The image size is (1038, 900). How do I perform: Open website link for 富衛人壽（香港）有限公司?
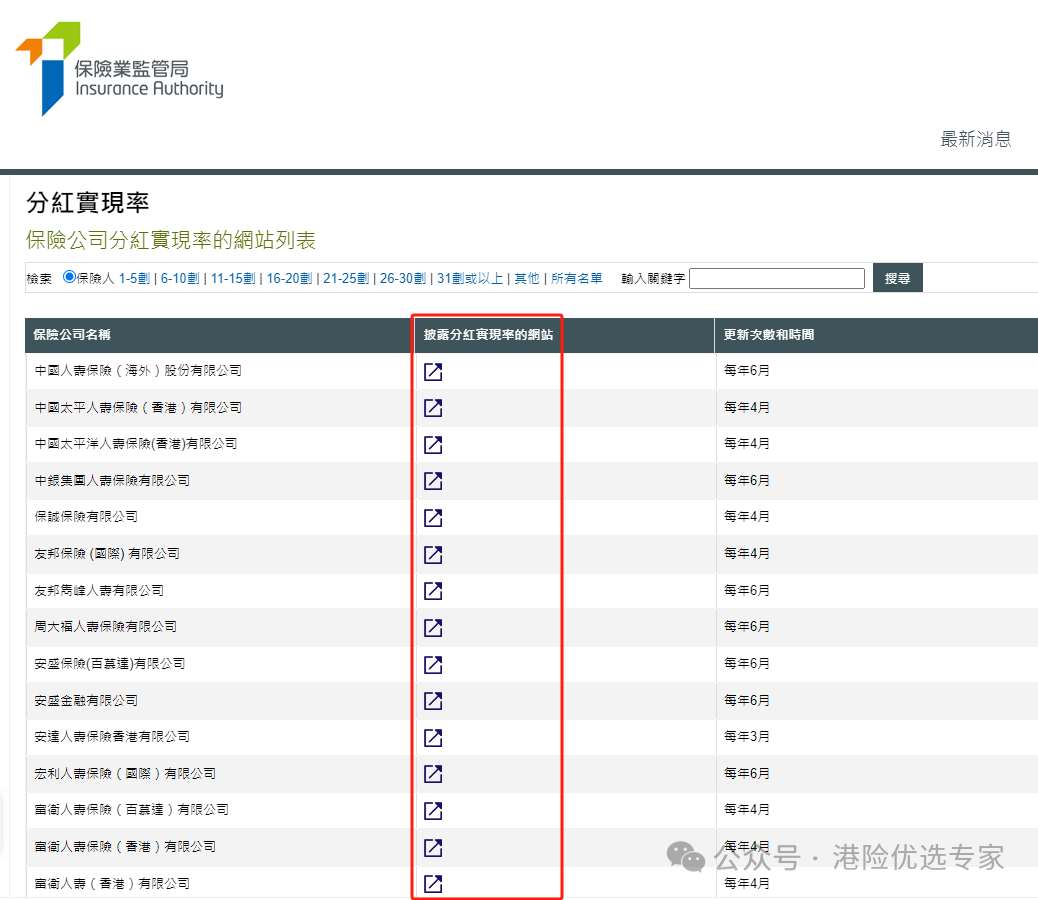point(433,883)
